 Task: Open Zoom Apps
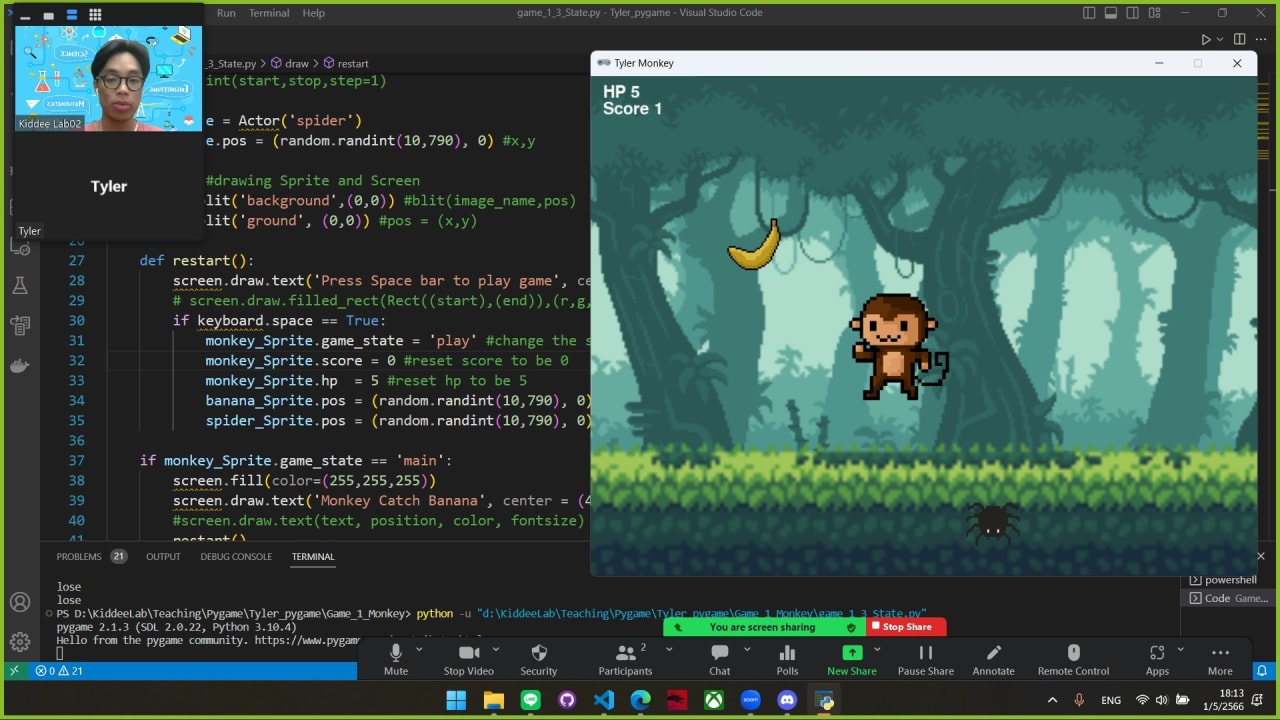1157,660
